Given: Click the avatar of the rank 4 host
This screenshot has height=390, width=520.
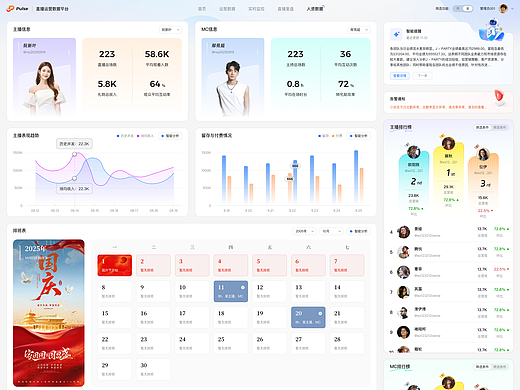Looking at the screenshot, I should [x=404, y=232].
